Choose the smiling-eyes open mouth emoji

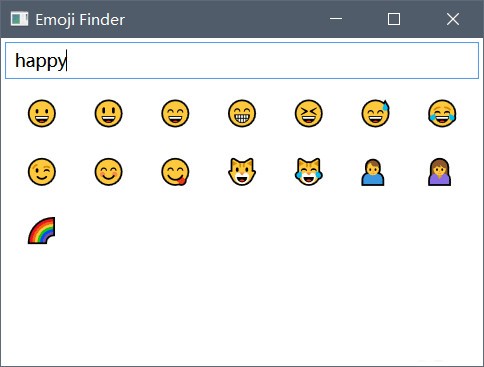[x=175, y=113]
